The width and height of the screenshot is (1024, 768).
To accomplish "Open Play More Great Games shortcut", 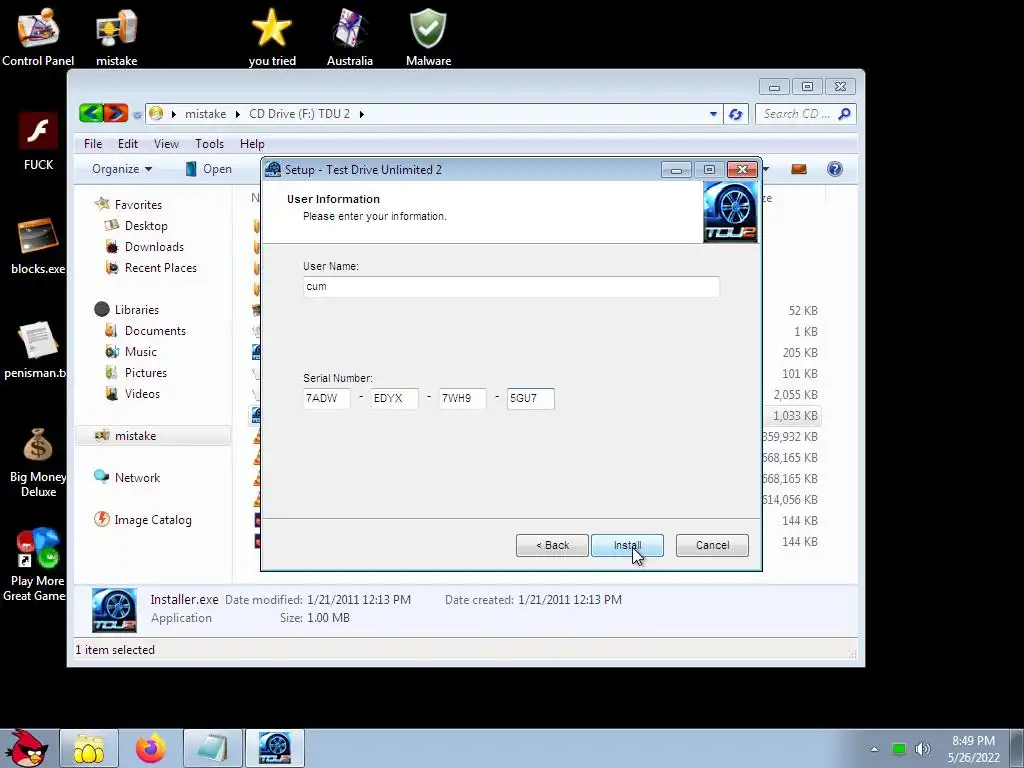I will pos(36,565).
